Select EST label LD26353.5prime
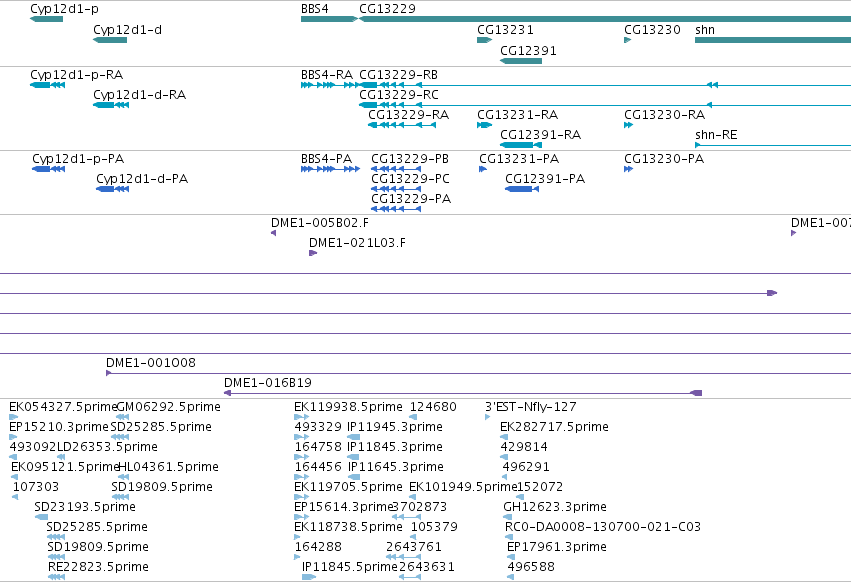 (107, 447)
